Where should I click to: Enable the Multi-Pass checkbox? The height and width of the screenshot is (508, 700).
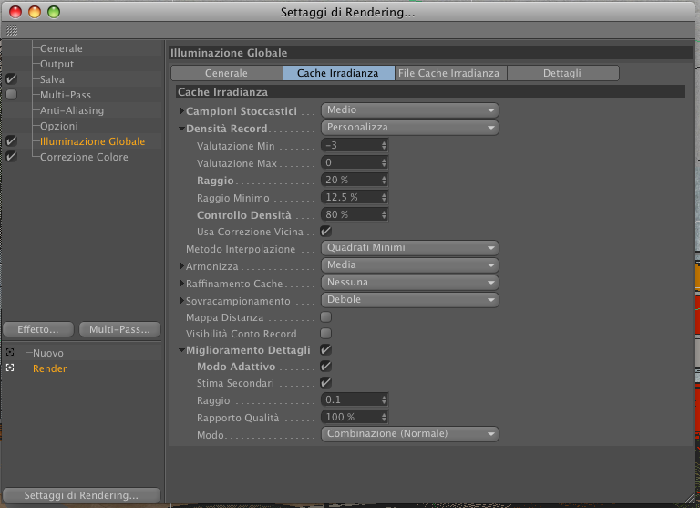click(x=11, y=94)
